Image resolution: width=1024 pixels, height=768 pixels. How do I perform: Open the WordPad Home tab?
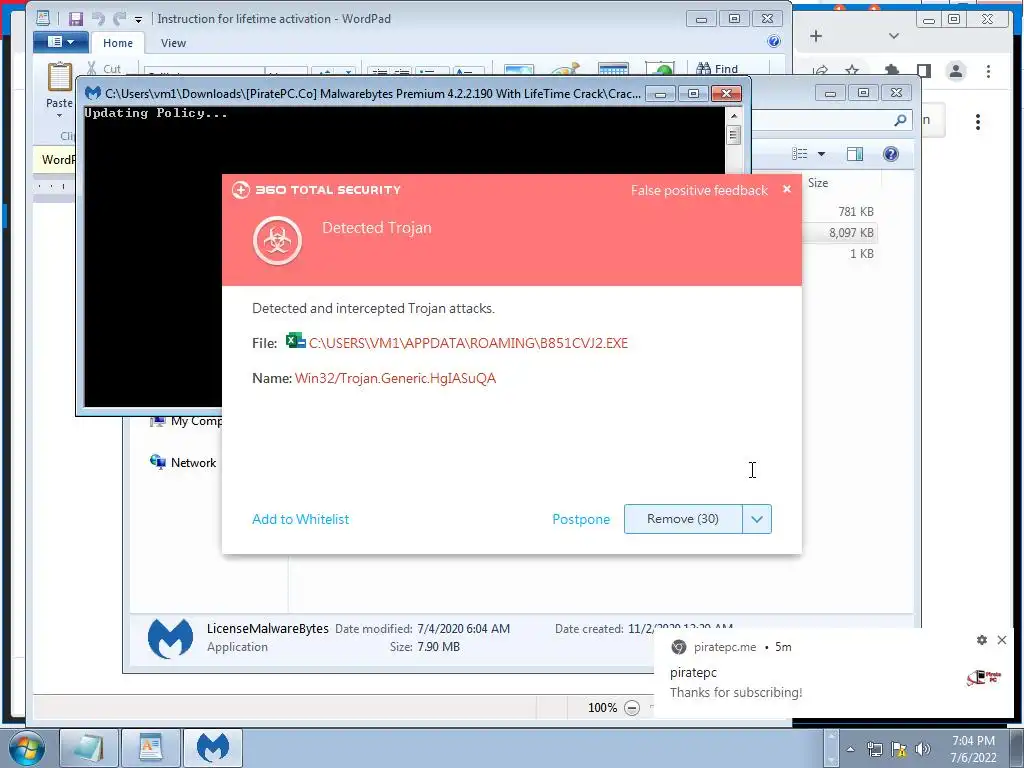click(118, 43)
